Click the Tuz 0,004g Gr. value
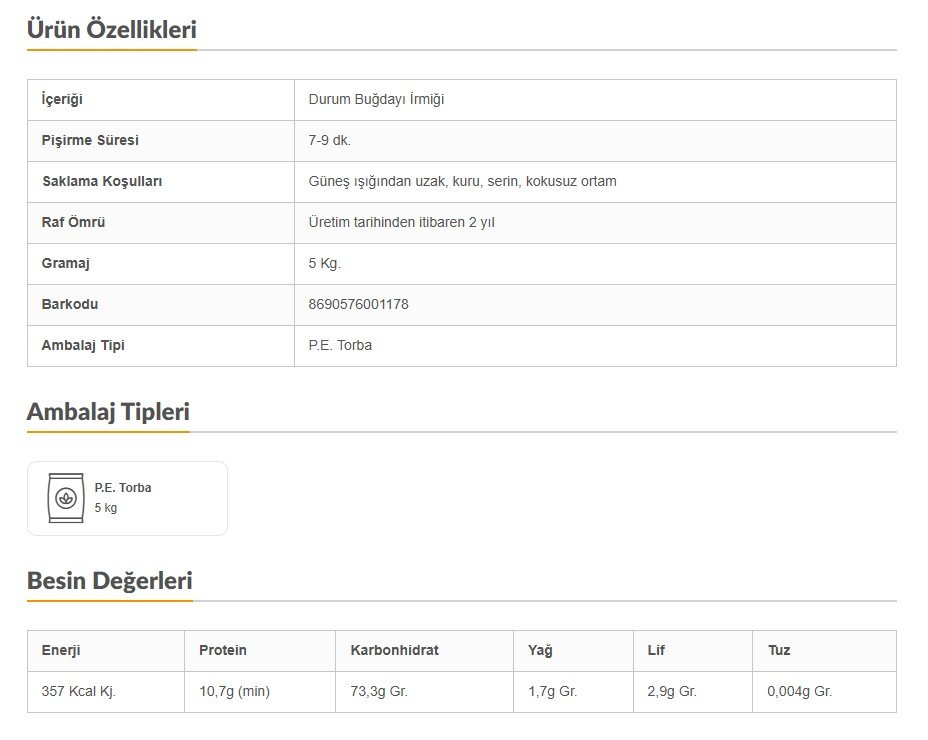928x740 pixels. click(x=799, y=691)
